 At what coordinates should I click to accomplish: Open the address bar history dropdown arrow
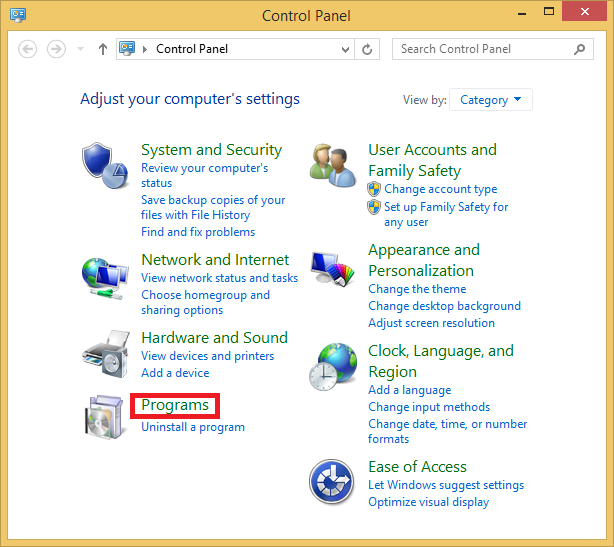point(345,49)
